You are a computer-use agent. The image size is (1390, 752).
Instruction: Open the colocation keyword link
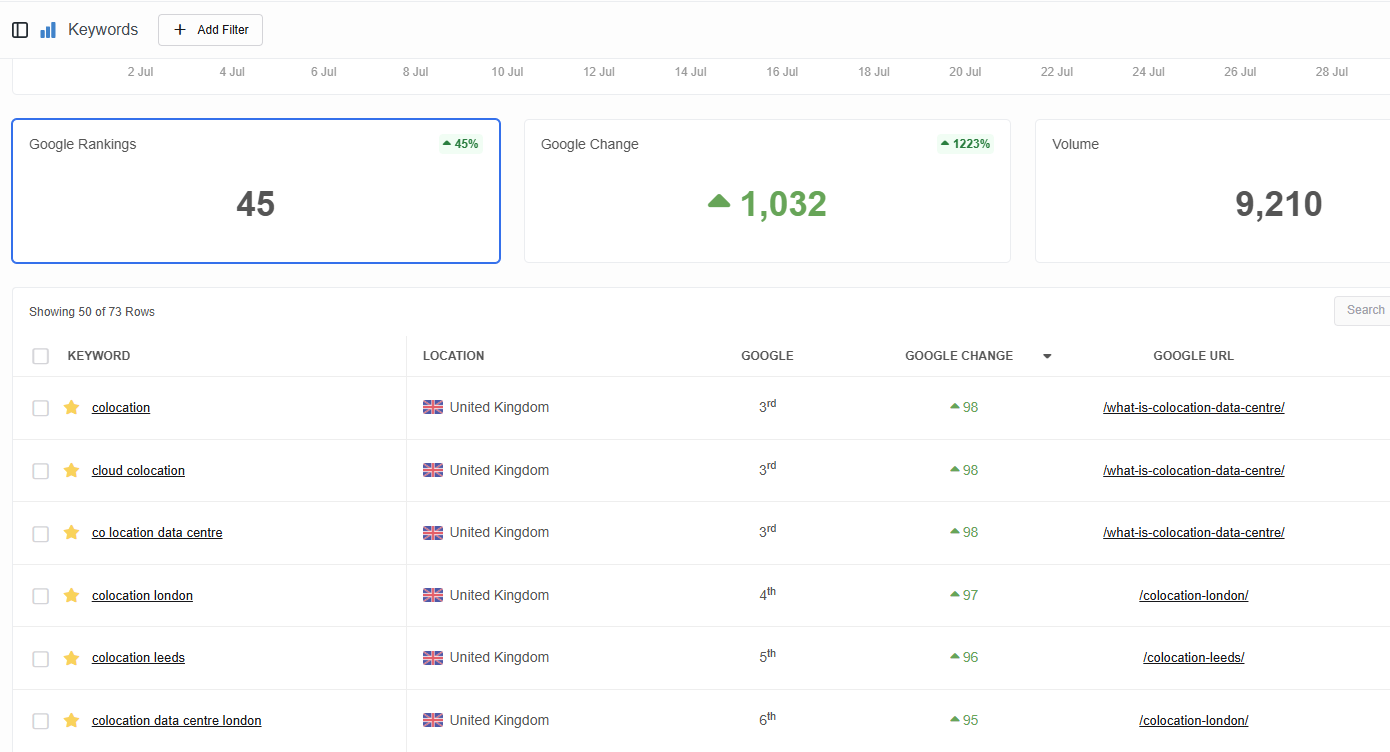(x=121, y=407)
